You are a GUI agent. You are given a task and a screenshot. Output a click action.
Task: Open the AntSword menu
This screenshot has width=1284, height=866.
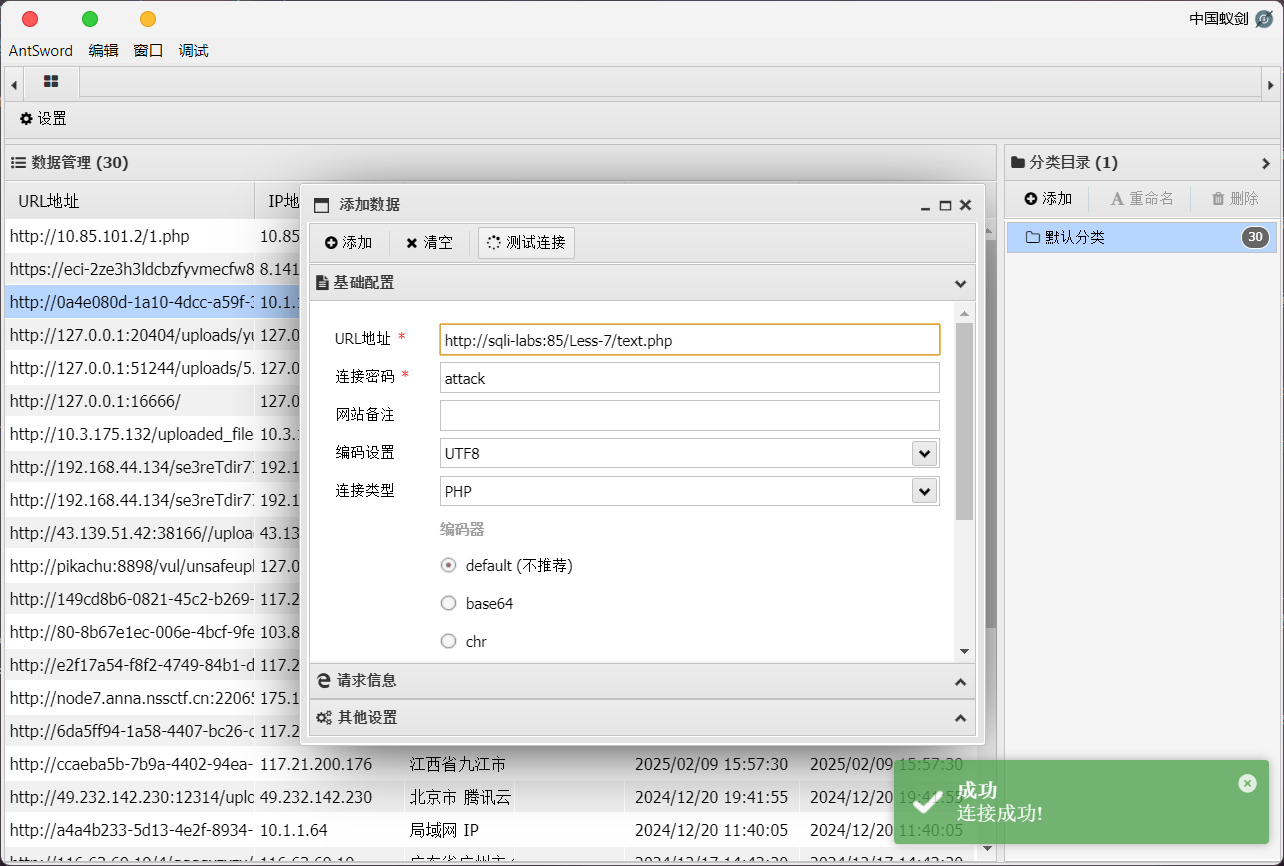(41, 50)
